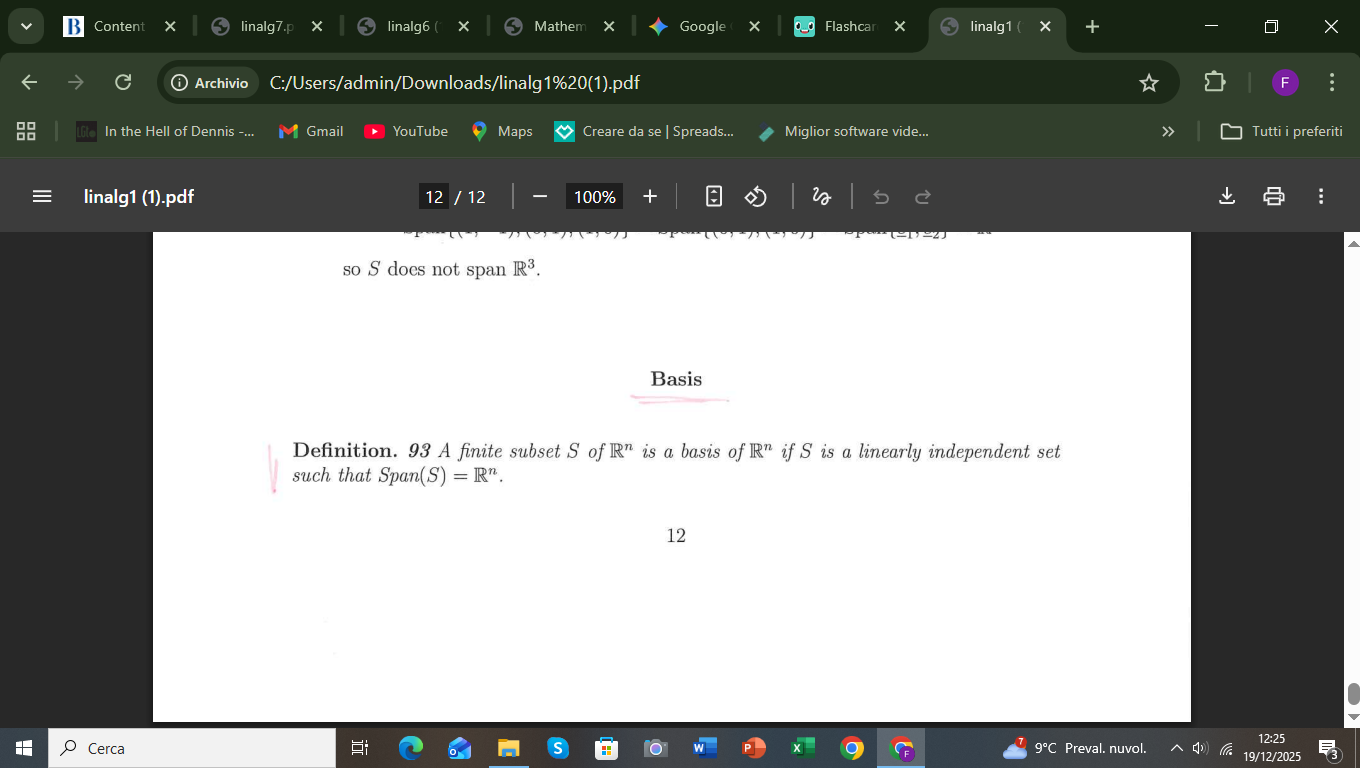Open the Windows Start menu
The height and width of the screenshot is (768, 1360).
24,748
